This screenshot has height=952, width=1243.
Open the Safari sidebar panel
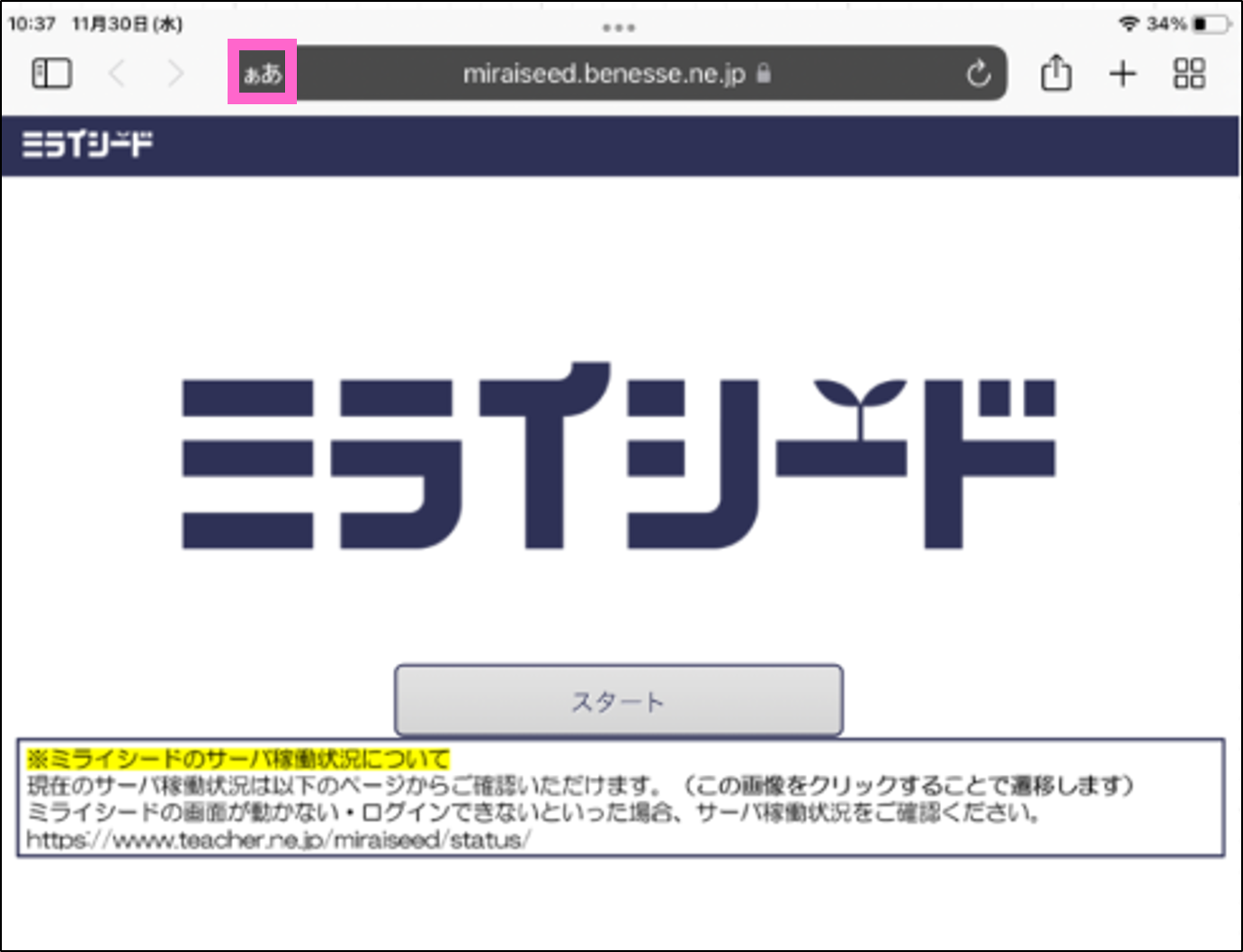(51, 73)
